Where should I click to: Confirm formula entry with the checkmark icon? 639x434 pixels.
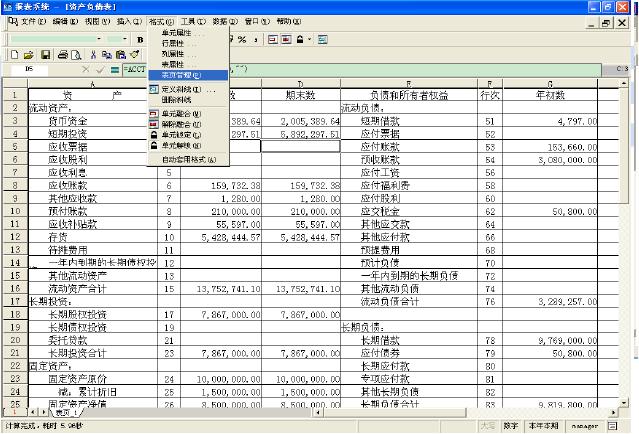[100, 70]
